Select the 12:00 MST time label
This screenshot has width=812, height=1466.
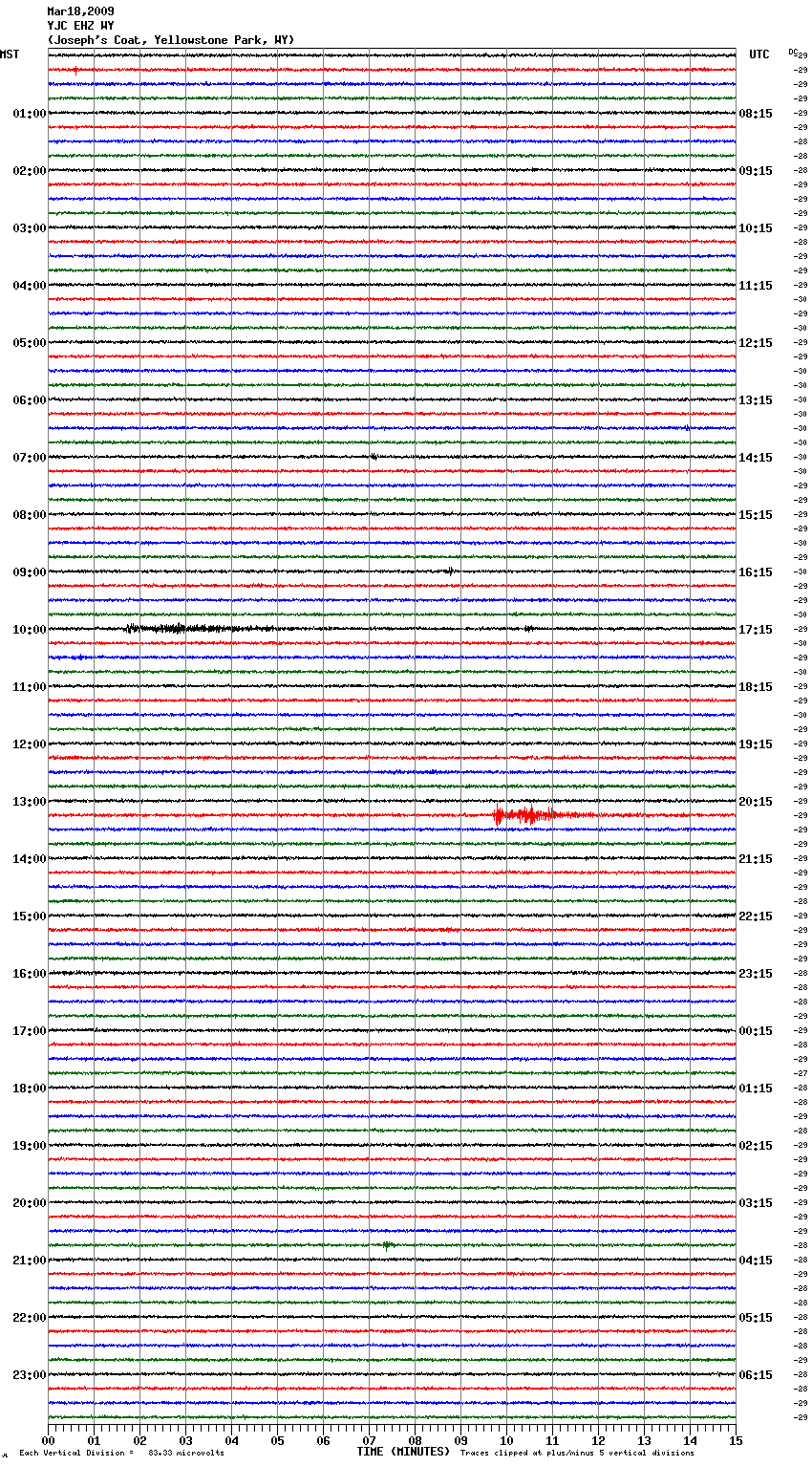(x=30, y=744)
